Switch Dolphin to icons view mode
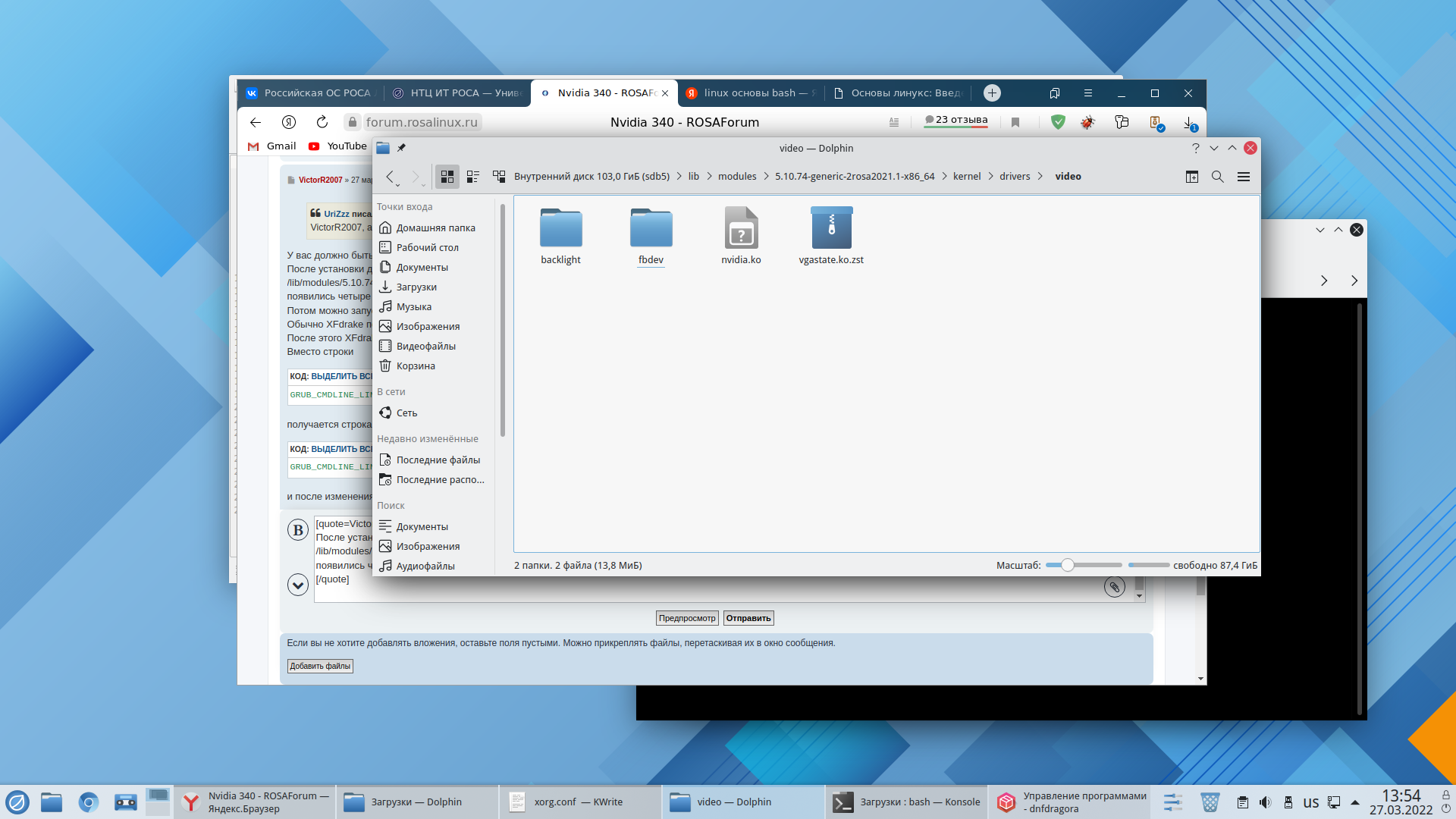The width and height of the screenshot is (1456, 819). pyautogui.click(x=447, y=177)
